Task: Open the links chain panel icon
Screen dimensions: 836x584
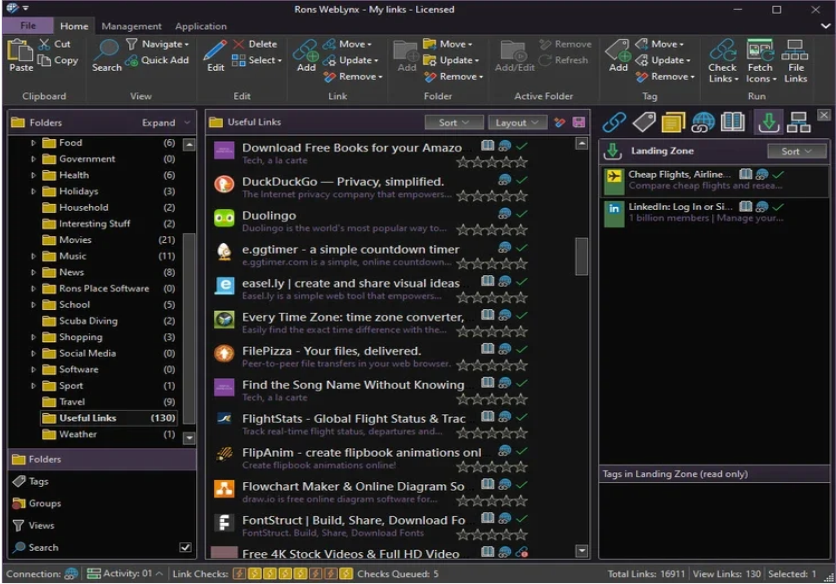Action: tap(614, 122)
